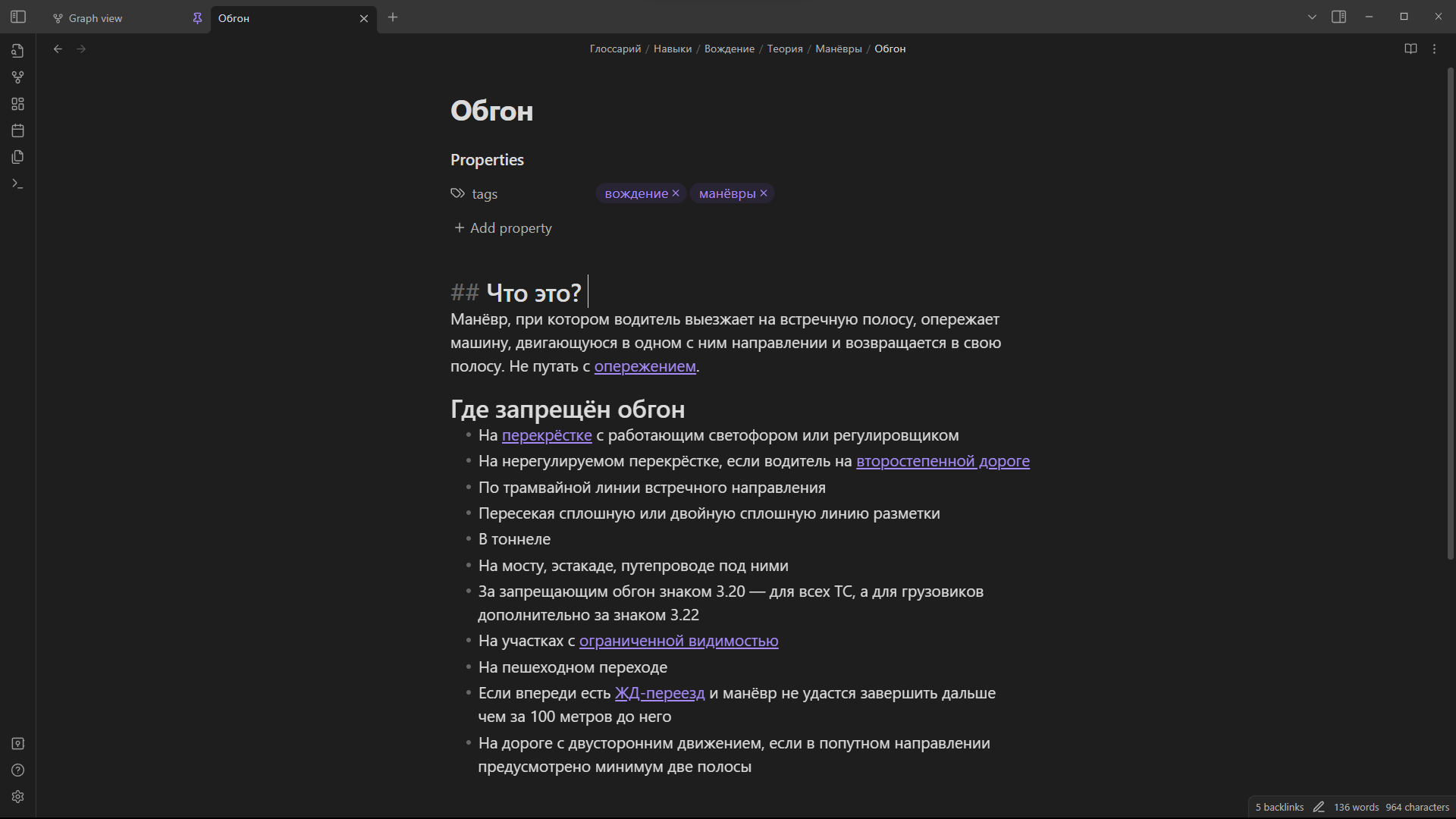Click Обгон in breadcrumb path
Image resolution: width=1456 pixels, height=819 pixels.
pyautogui.click(x=890, y=49)
